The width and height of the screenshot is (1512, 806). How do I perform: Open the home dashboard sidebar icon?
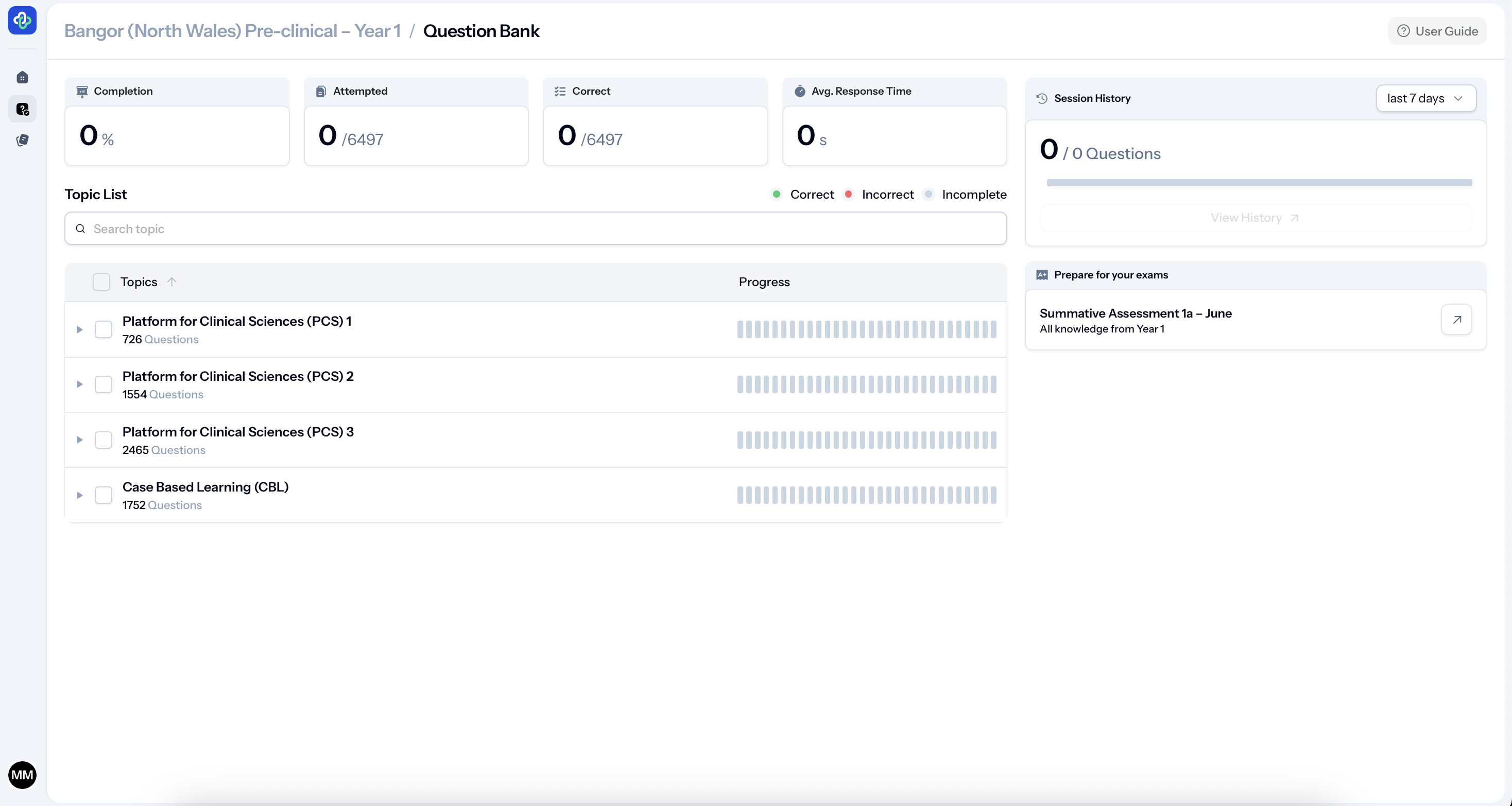(x=22, y=77)
